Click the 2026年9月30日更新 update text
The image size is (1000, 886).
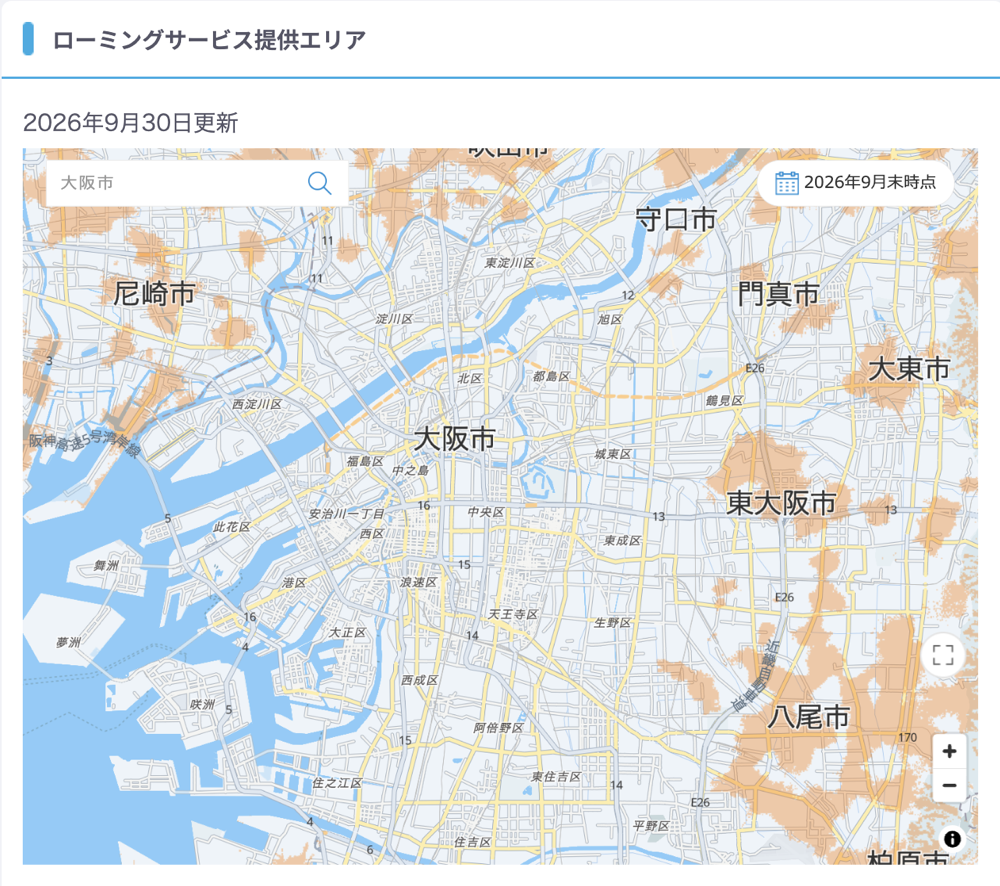tap(130, 122)
